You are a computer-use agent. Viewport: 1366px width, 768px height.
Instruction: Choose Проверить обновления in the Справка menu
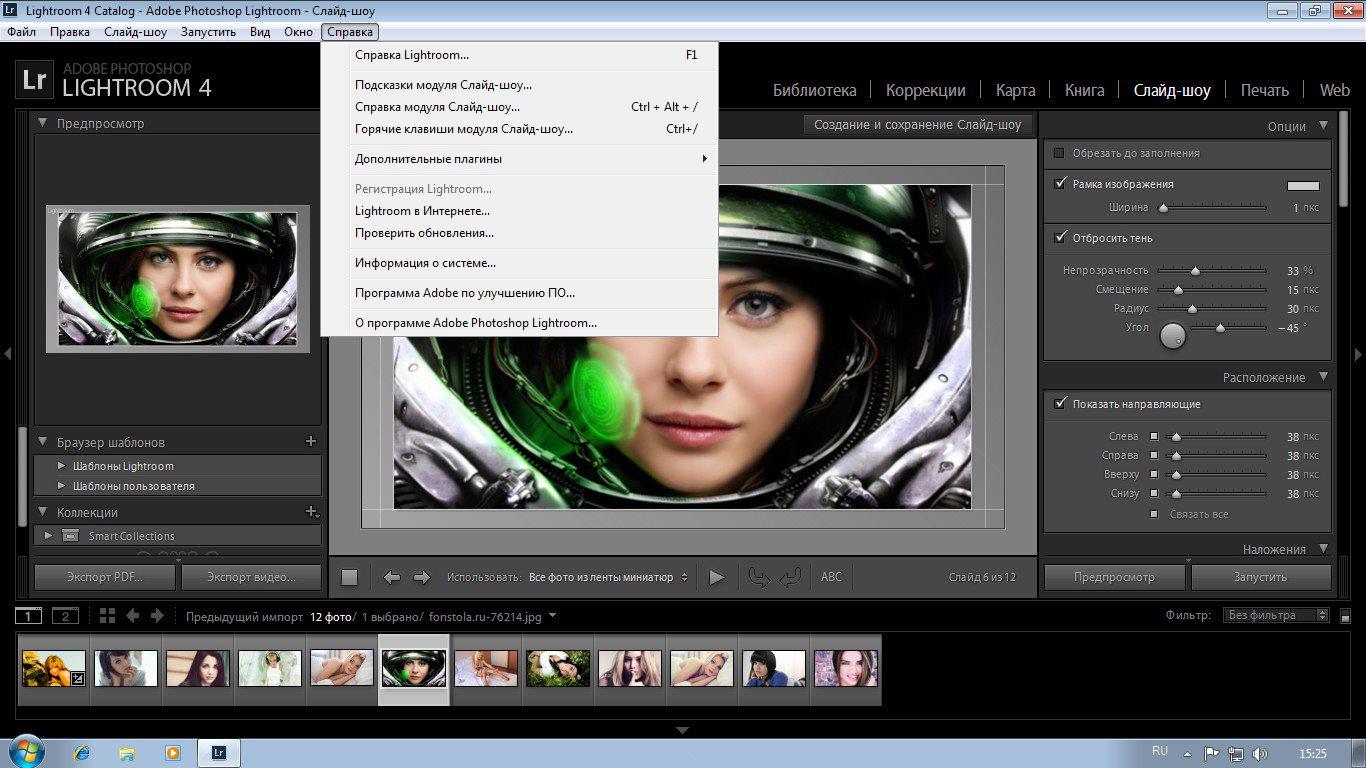click(x=424, y=233)
